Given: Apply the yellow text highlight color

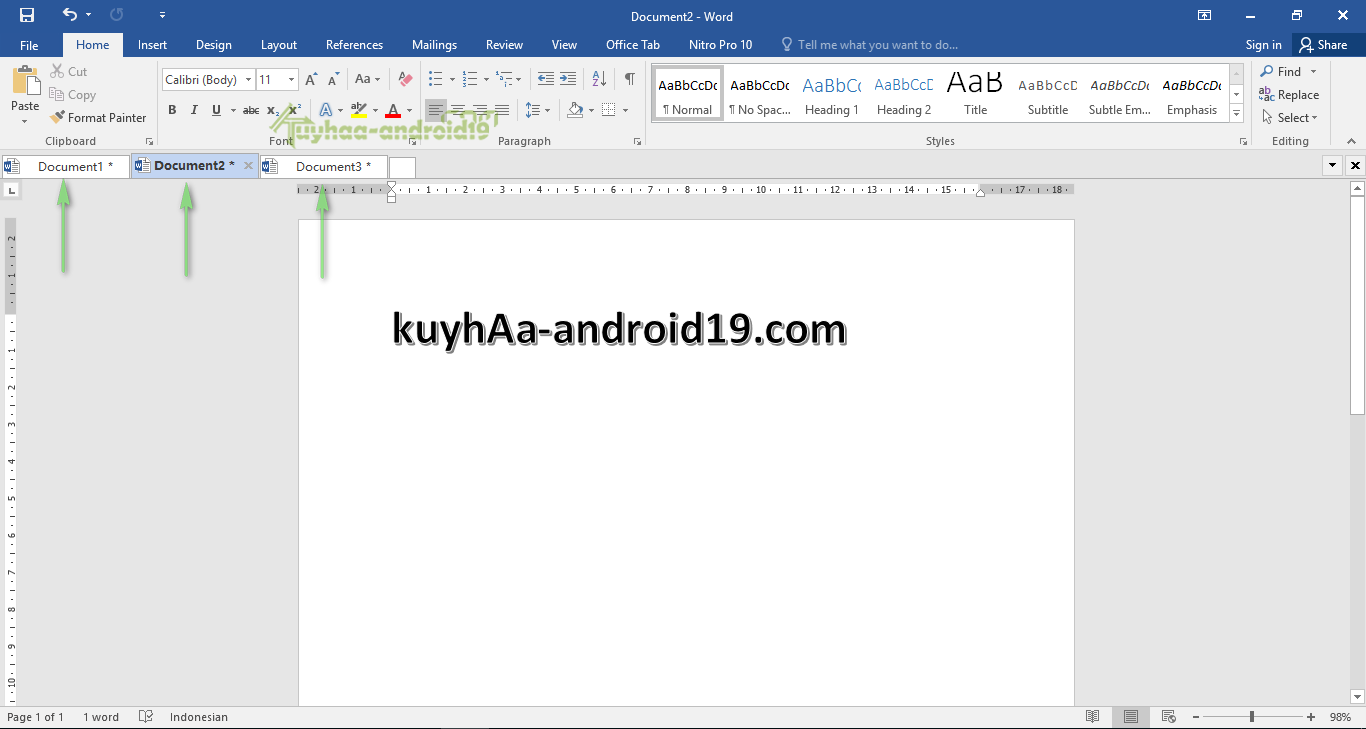Looking at the screenshot, I should [x=359, y=110].
